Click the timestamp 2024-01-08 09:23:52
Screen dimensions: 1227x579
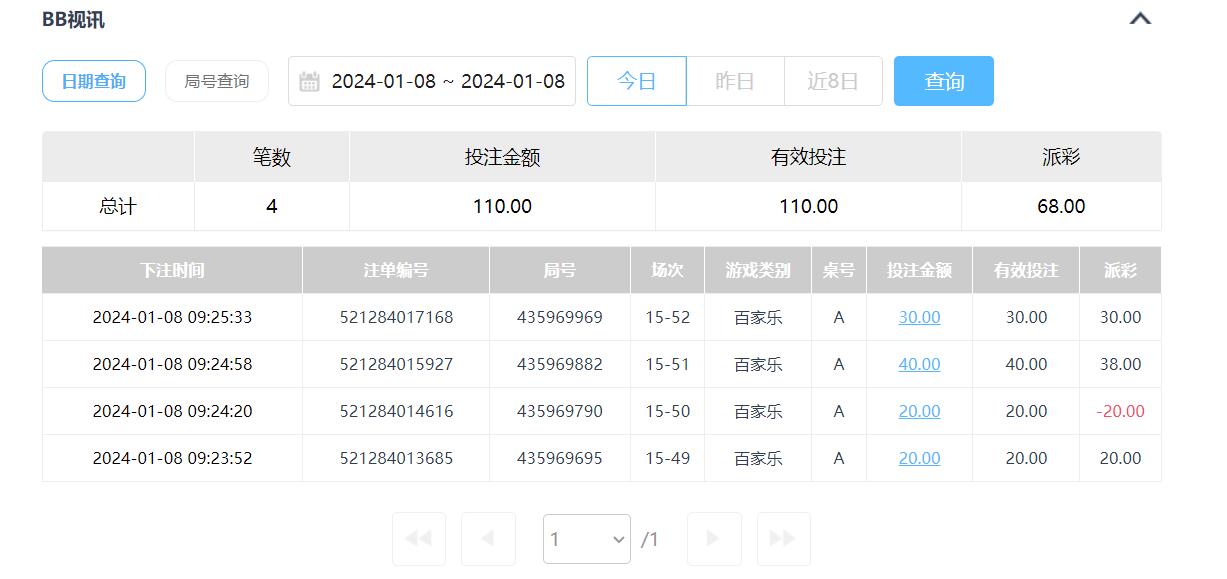[x=172, y=458]
